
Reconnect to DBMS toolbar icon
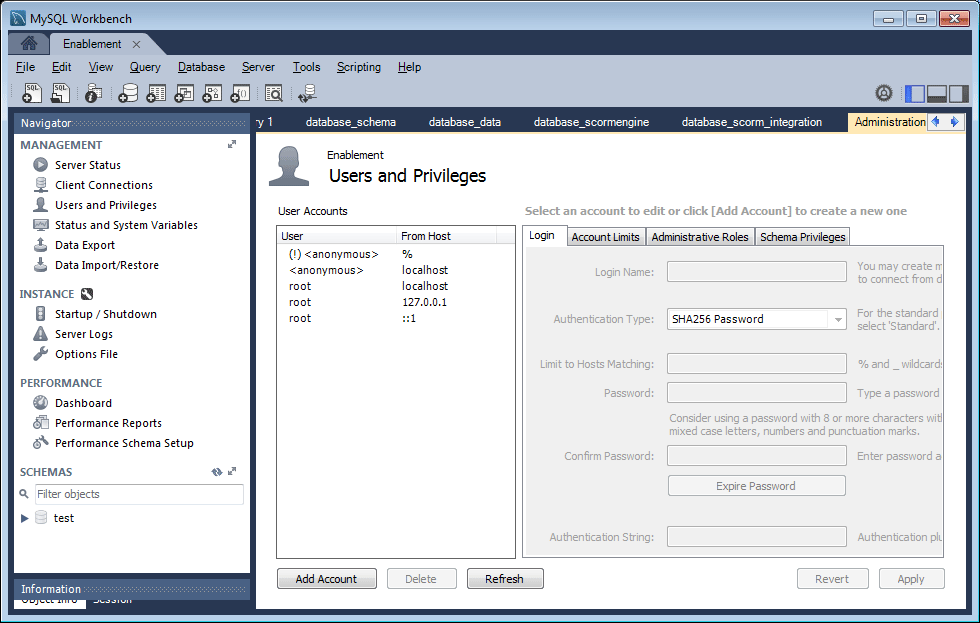point(308,93)
